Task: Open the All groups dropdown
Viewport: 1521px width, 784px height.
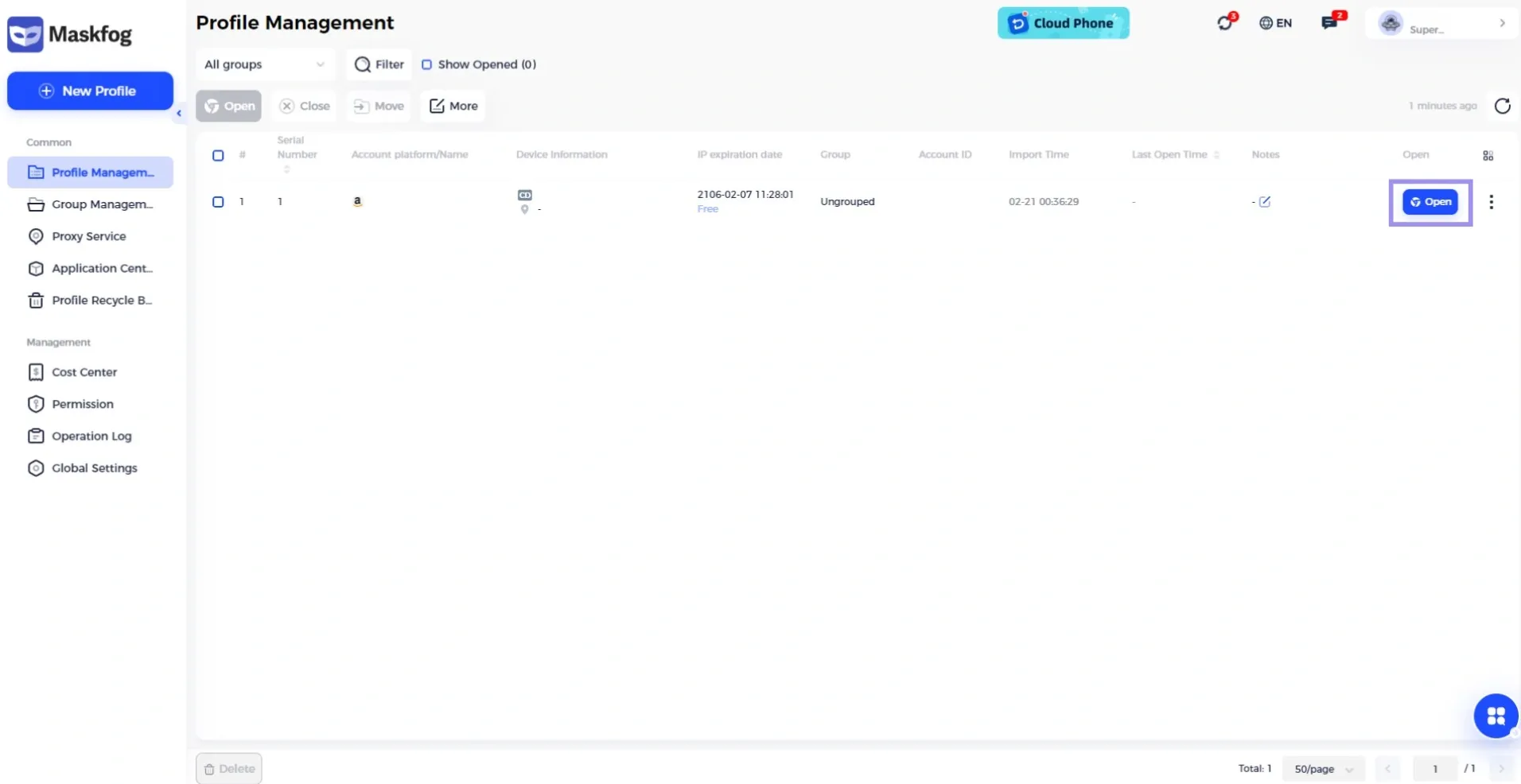Action: 265,64
